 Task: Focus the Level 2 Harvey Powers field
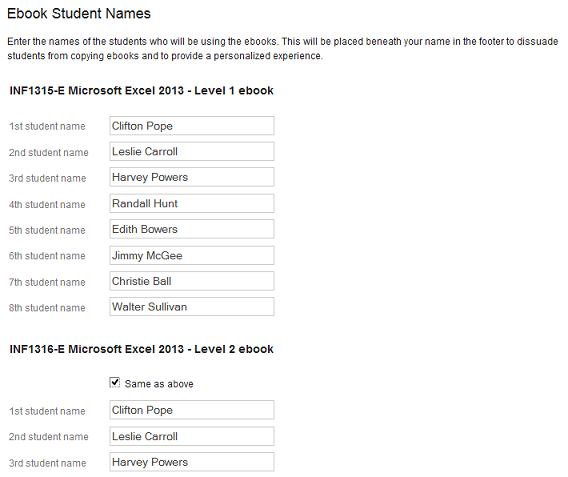pos(192,462)
